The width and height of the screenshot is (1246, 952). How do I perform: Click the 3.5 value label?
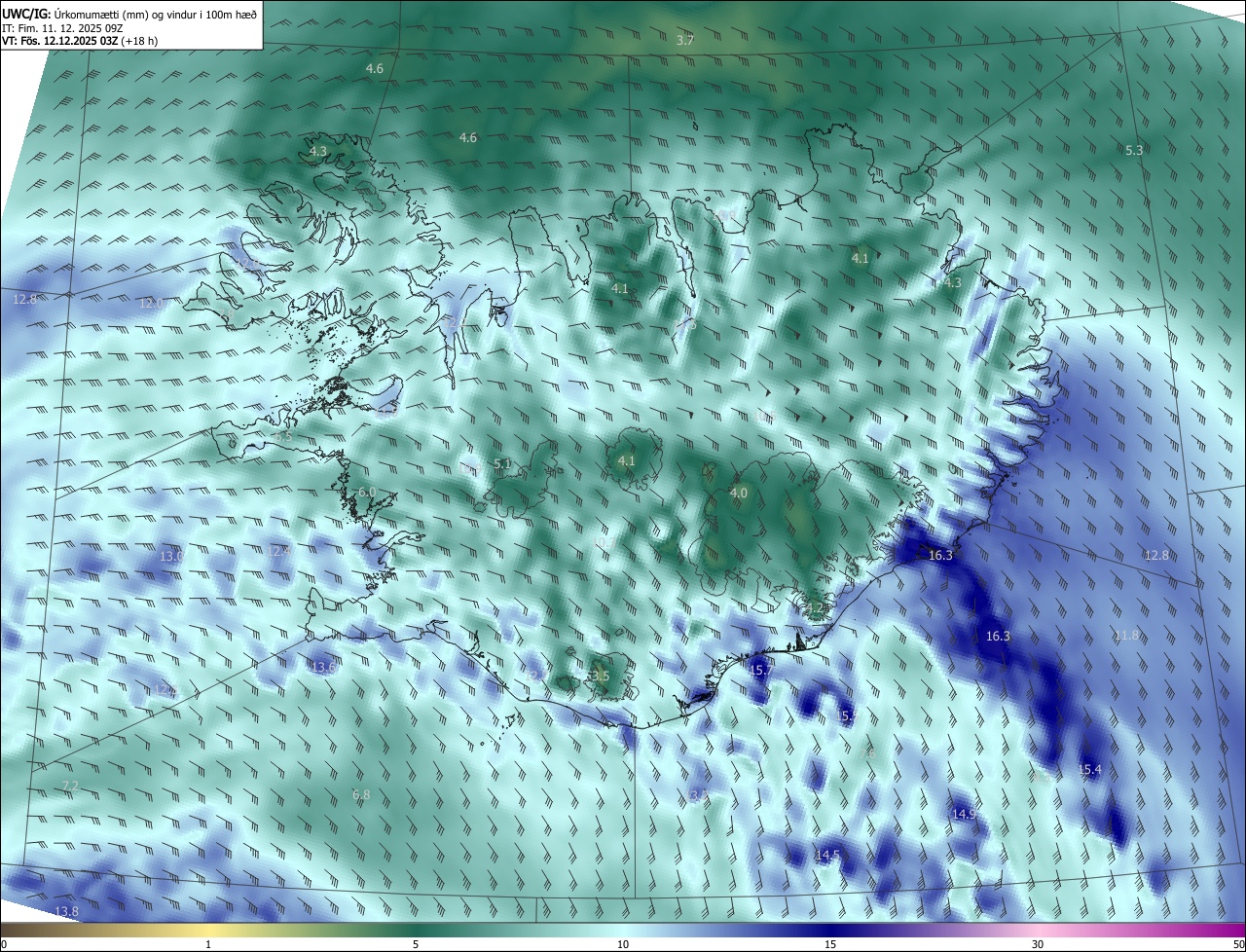tap(600, 676)
